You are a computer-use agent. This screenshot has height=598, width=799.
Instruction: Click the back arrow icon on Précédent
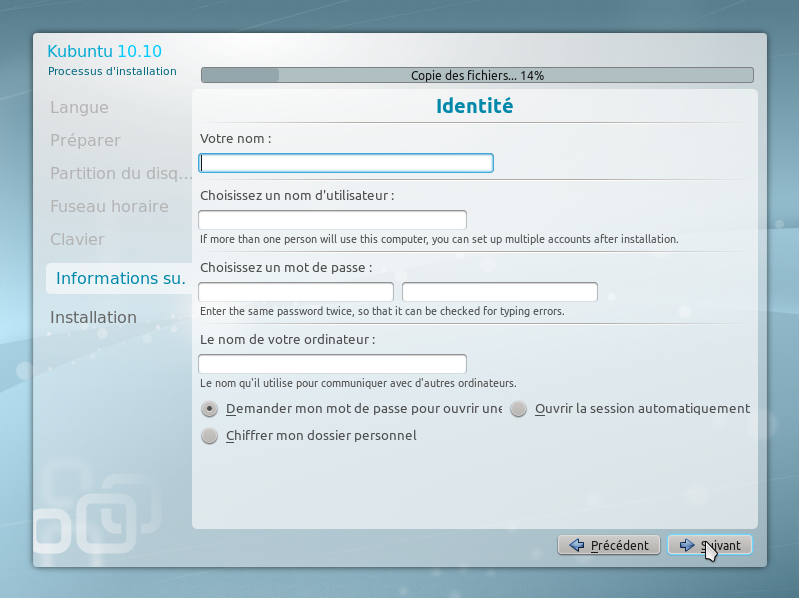tap(577, 545)
